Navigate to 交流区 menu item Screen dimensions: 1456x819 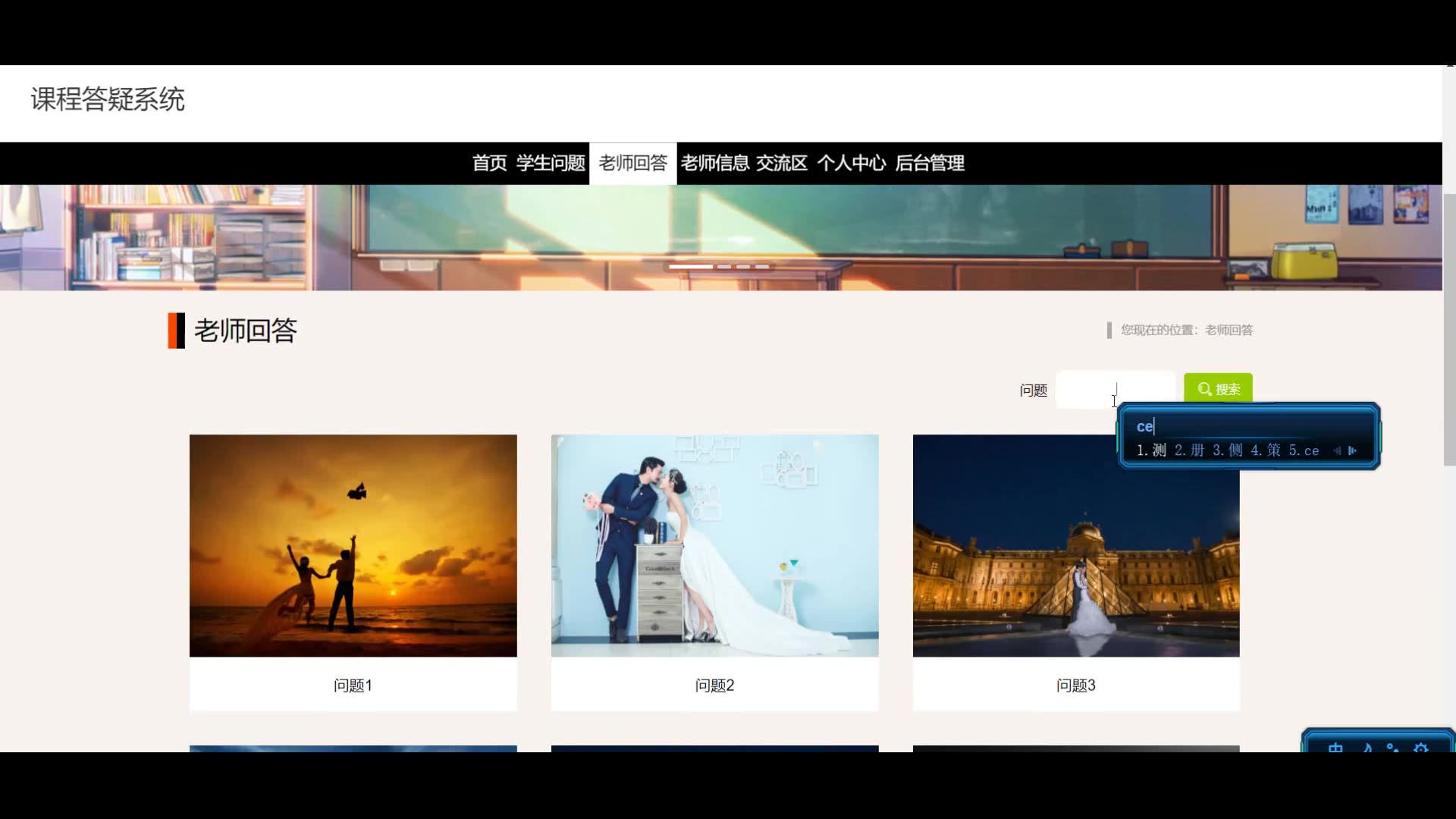click(782, 163)
